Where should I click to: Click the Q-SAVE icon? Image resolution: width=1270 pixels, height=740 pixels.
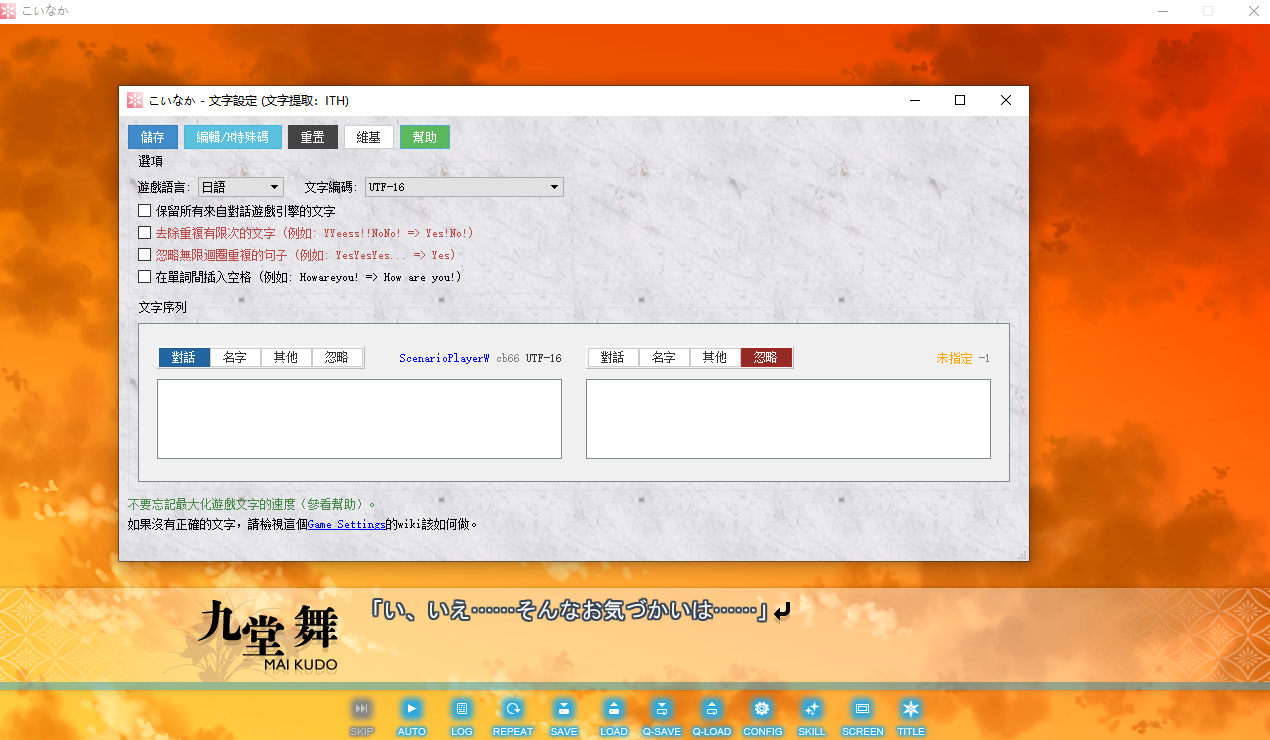click(x=661, y=709)
